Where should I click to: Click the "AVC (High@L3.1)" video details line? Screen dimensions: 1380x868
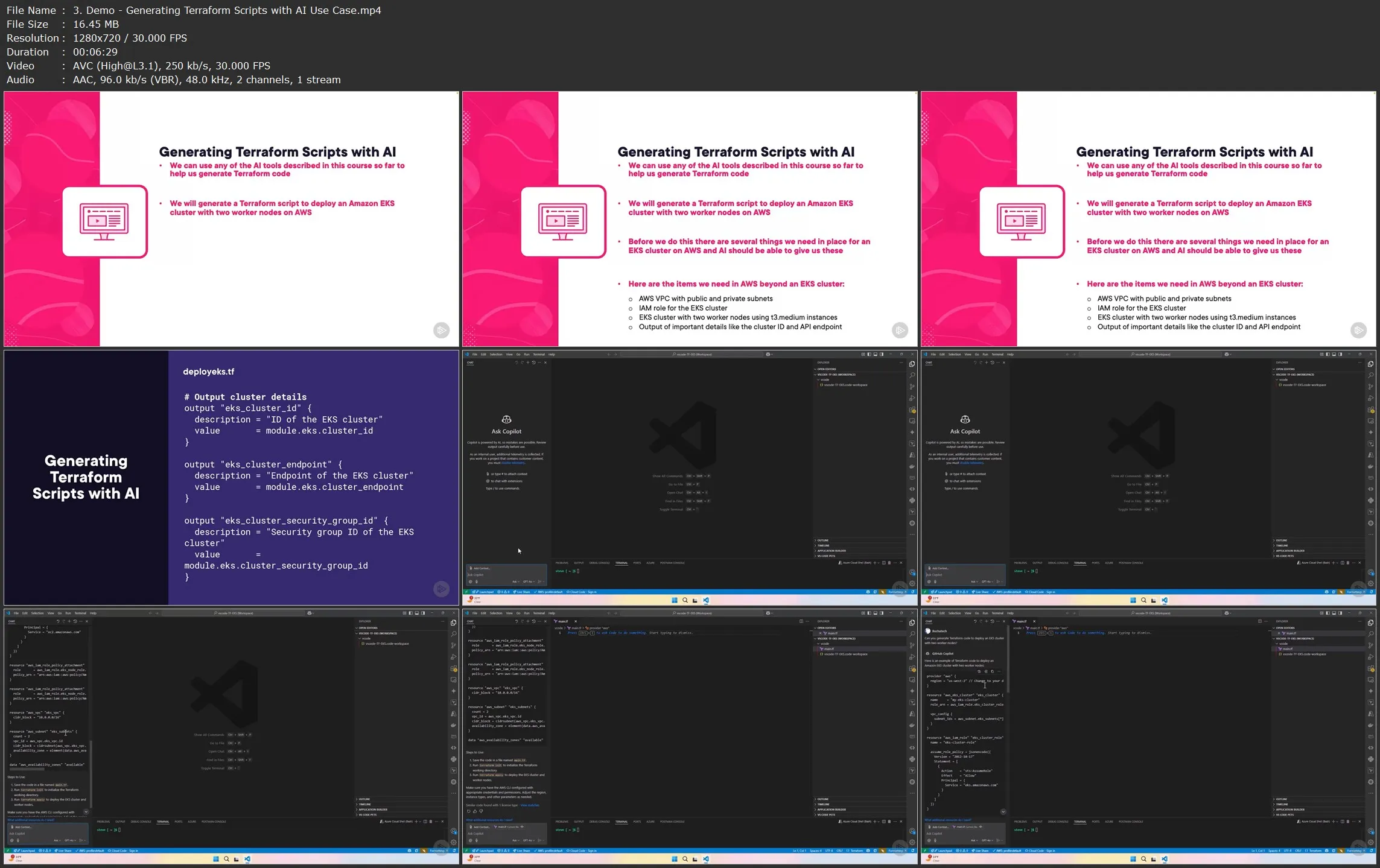(171, 66)
